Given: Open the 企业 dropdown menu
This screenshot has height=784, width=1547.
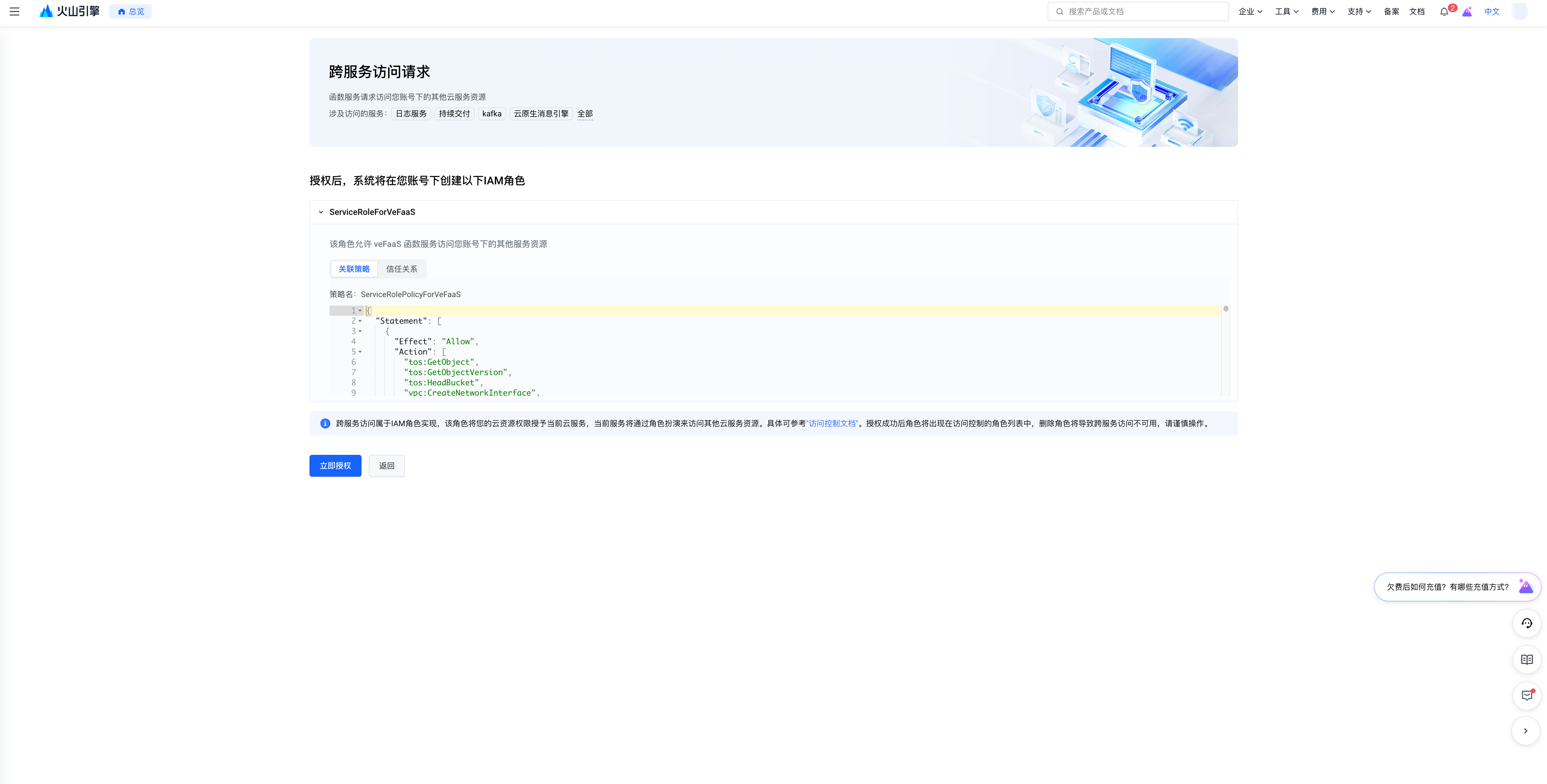Looking at the screenshot, I should 1250,11.
